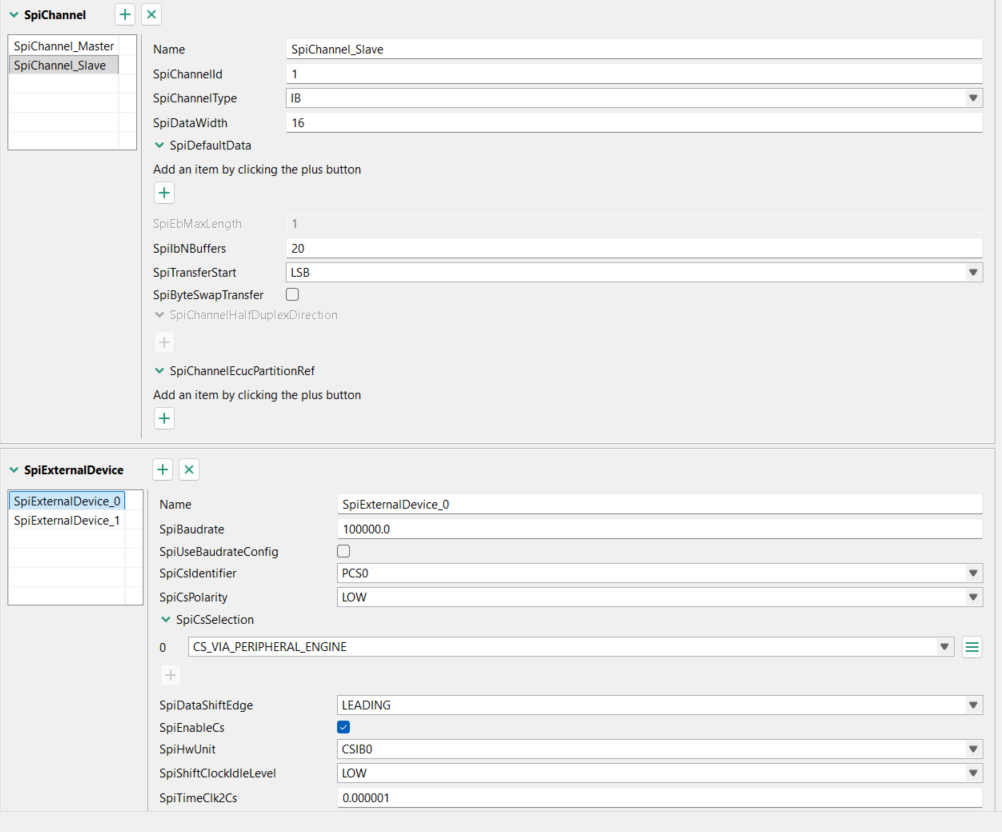Open the SpiTransferStart dropdown
Image resolution: width=1002 pixels, height=832 pixels.
tap(973, 272)
